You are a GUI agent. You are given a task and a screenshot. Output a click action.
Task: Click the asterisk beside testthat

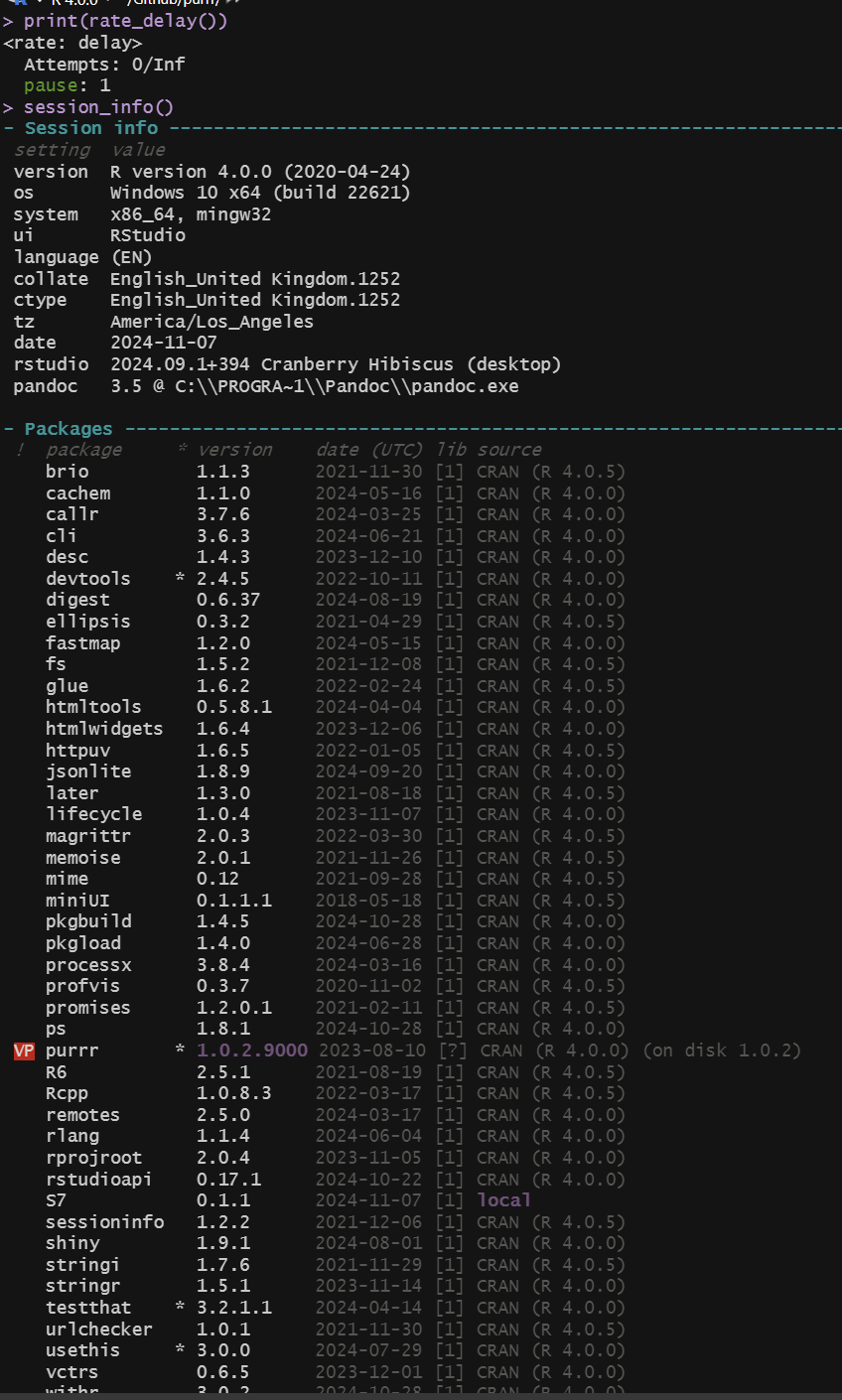180,1308
